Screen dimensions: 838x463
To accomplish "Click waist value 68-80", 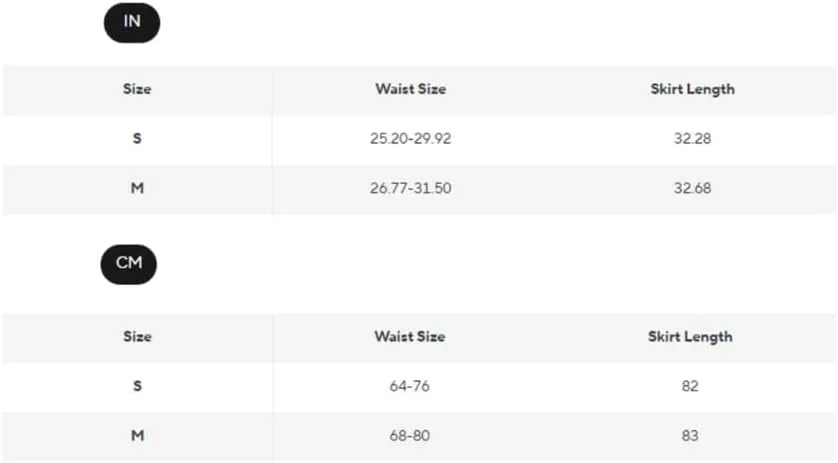I will 409,436.
